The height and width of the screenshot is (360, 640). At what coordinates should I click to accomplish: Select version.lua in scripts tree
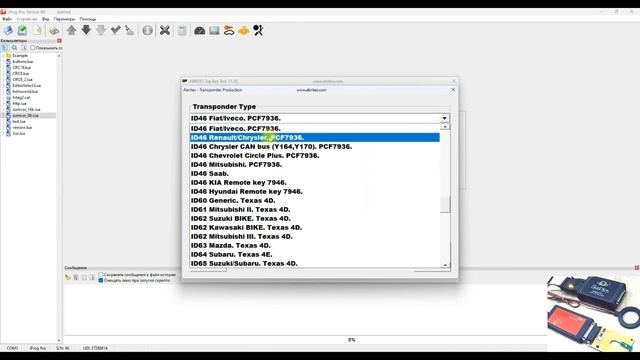click(x=22, y=127)
